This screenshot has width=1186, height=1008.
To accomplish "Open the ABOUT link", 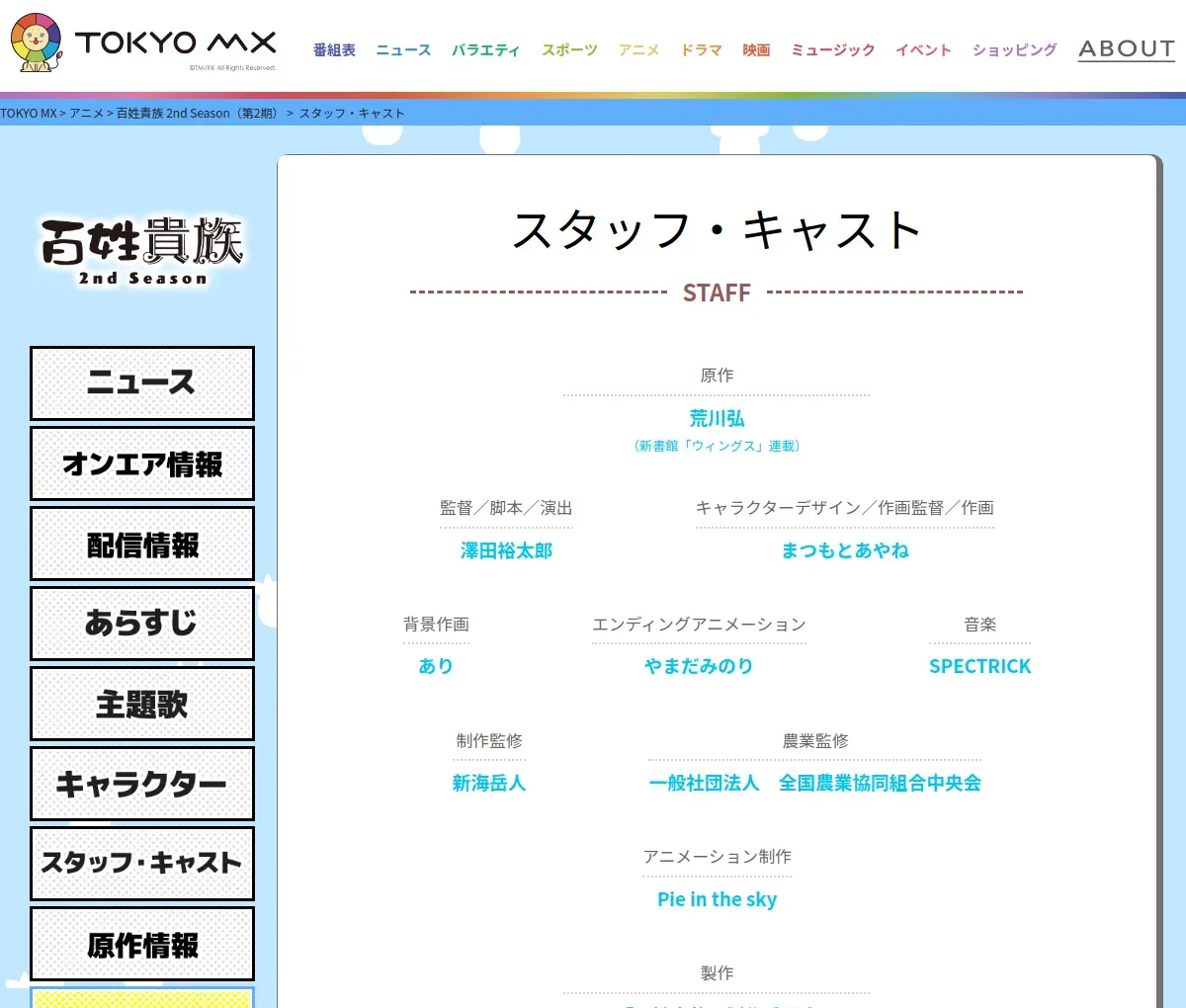I will [x=1127, y=48].
